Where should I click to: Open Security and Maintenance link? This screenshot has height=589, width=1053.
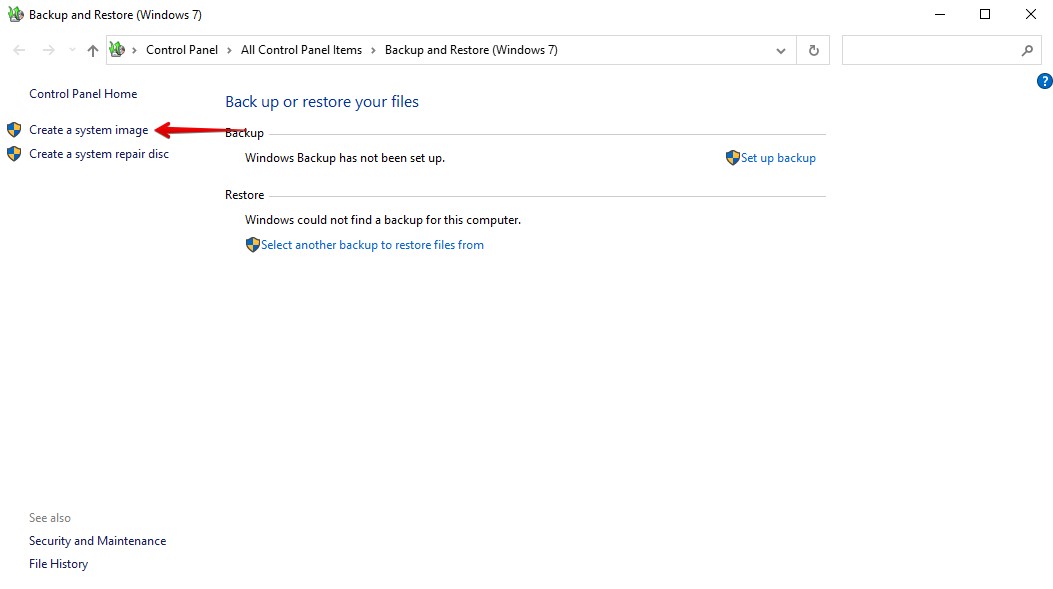(97, 541)
